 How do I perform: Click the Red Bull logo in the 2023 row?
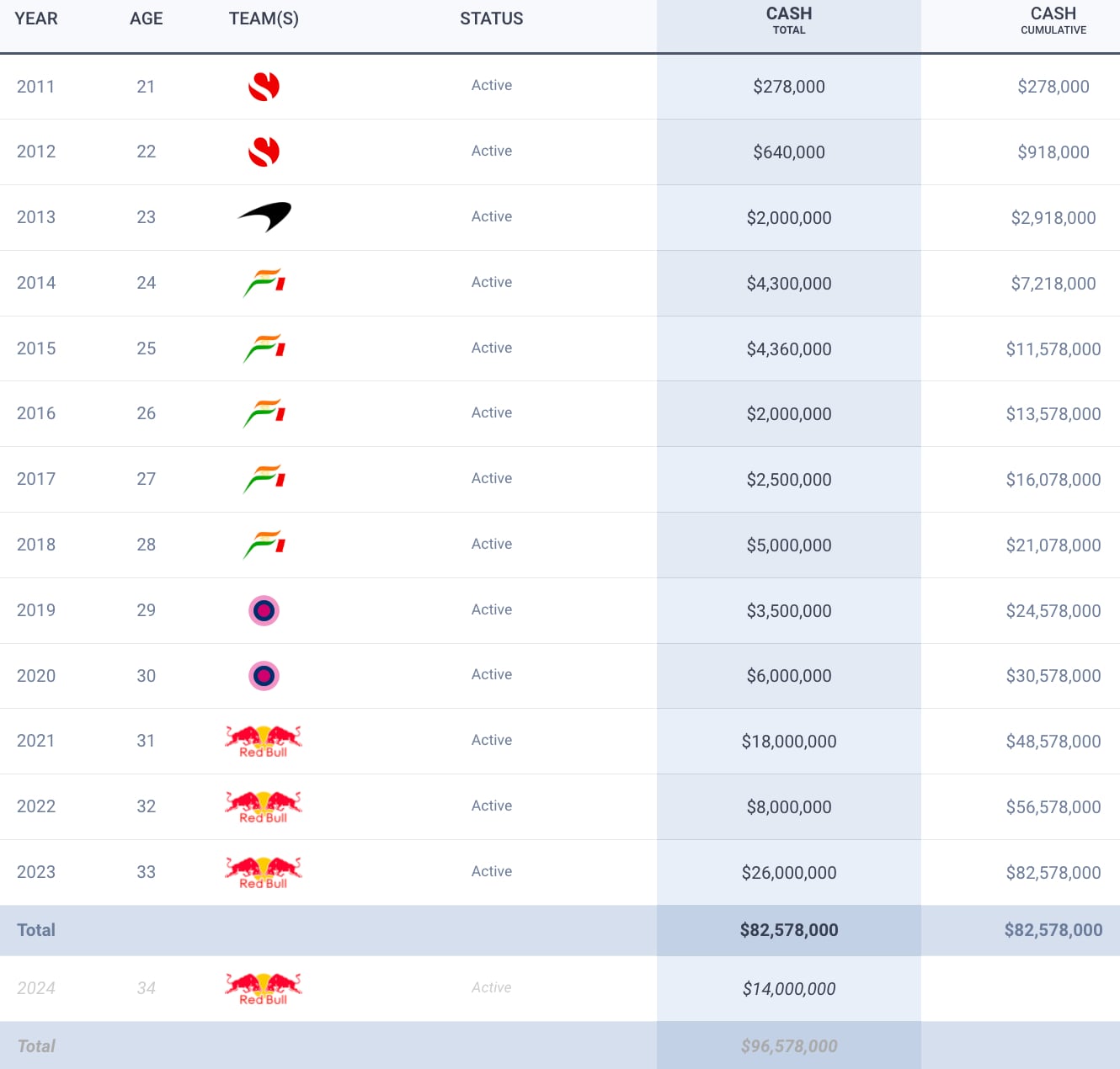tap(264, 872)
